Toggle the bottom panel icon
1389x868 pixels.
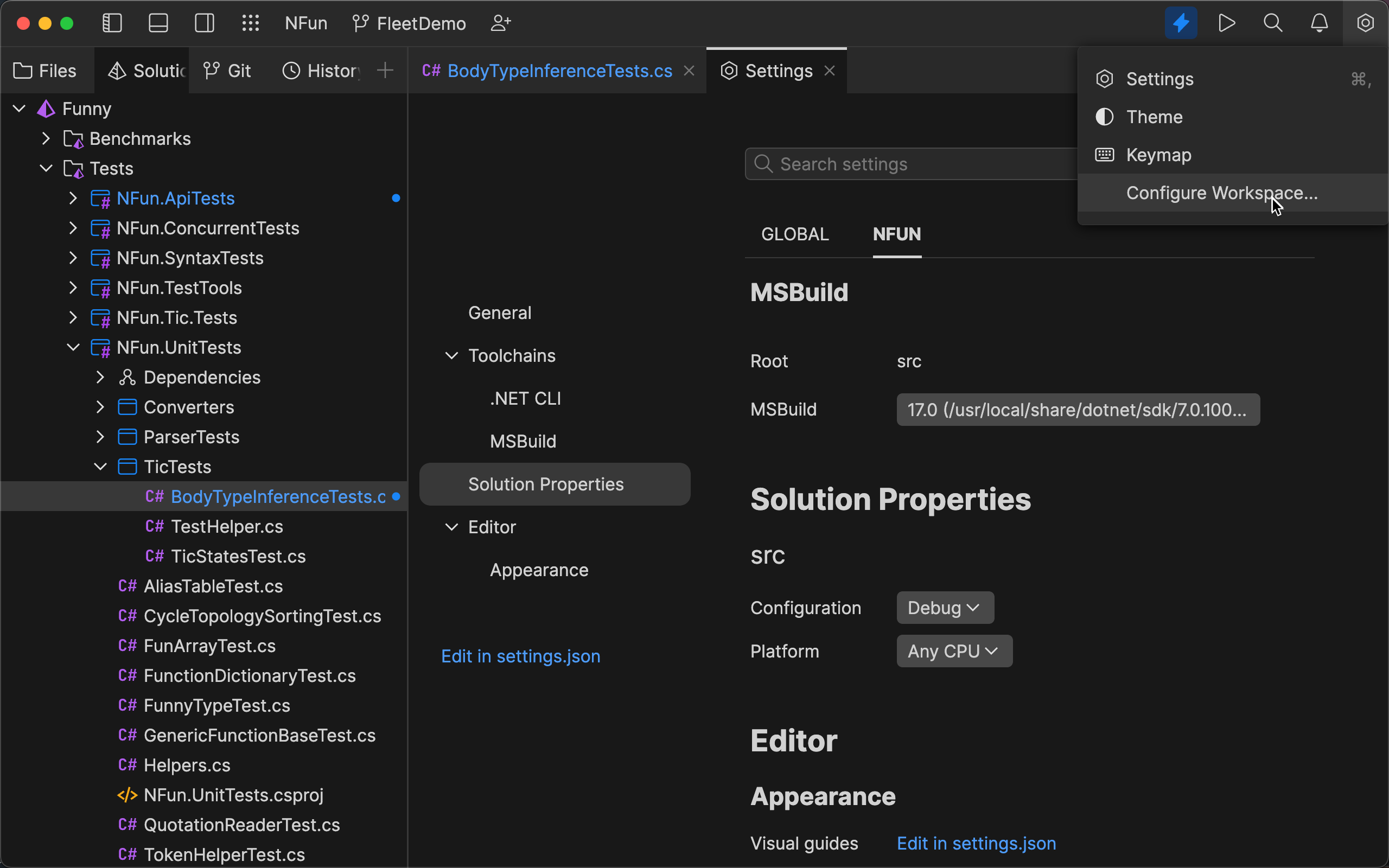pos(158,23)
